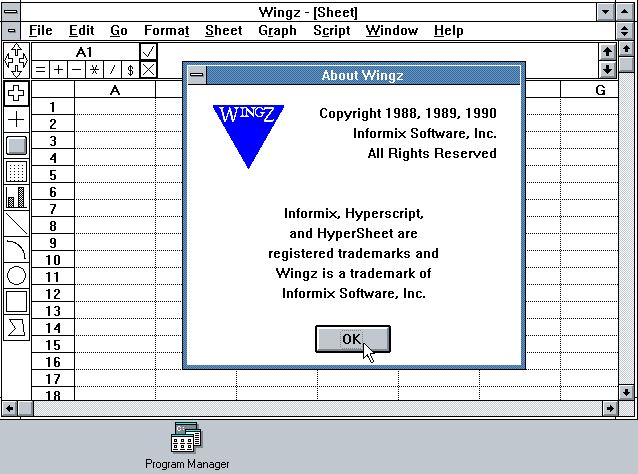Open the Sheet document control menu

(x=11, y=31)
